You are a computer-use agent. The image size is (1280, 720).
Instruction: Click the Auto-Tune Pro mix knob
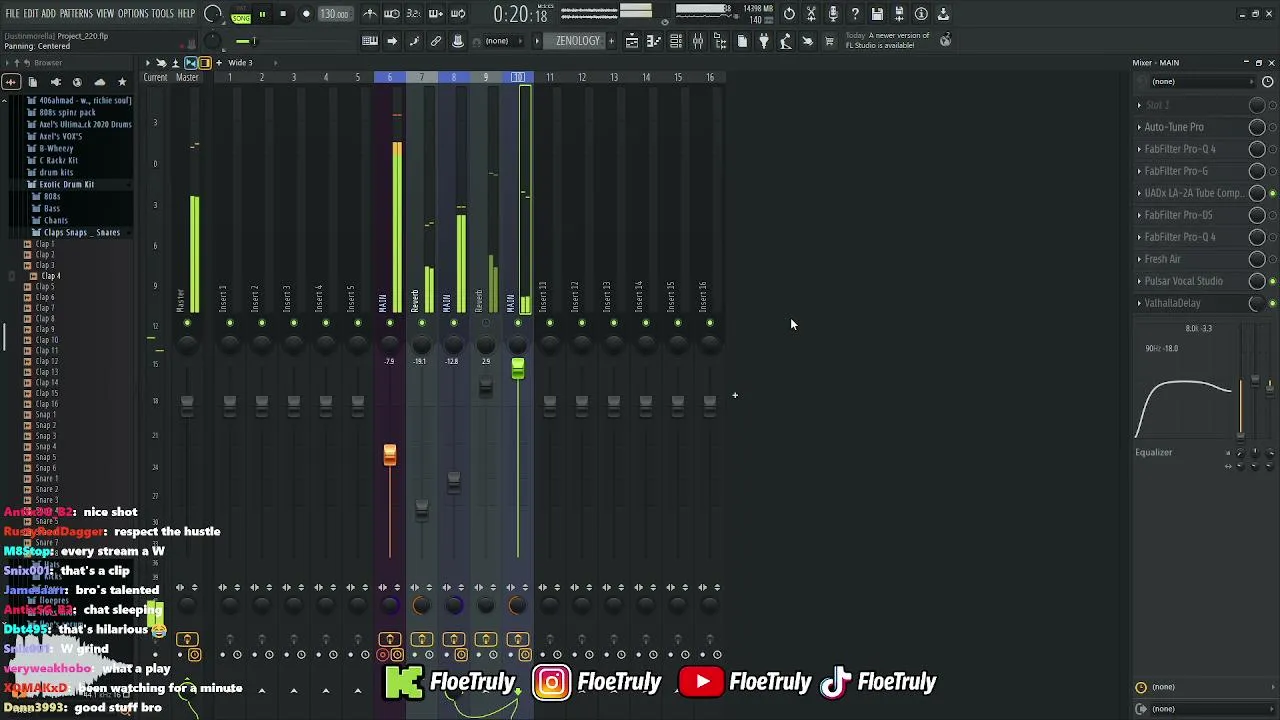click(x=1257, y=127)
